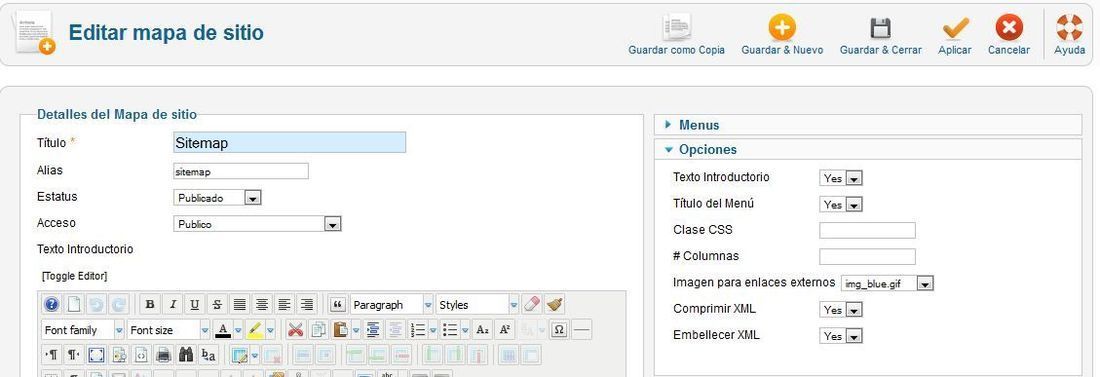
Task: Apply right alignment
Action: click(307, 305)
